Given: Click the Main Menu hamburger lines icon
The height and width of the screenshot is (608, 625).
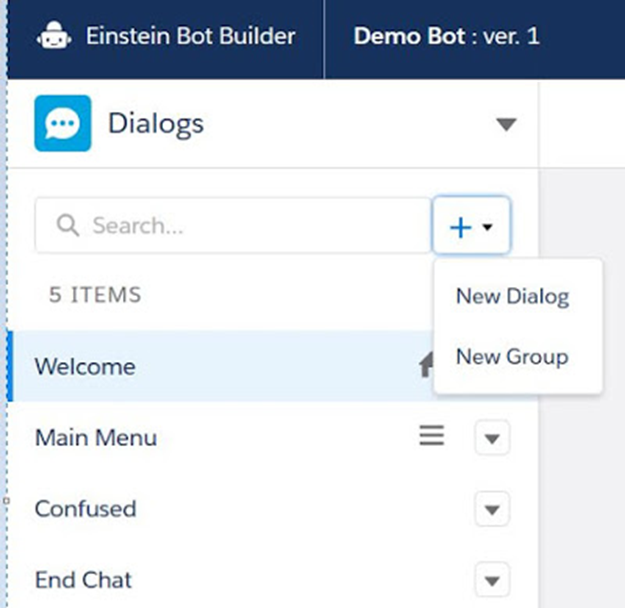Looking at the screenshot, I should point(432,435).
